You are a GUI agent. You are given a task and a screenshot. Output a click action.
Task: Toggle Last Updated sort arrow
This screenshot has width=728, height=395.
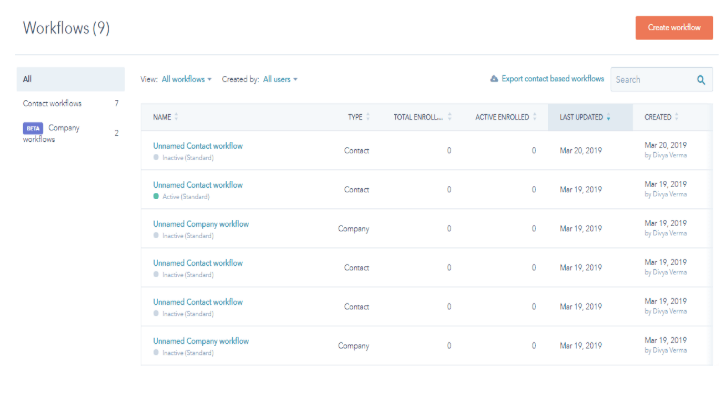(x=608, y=117)
